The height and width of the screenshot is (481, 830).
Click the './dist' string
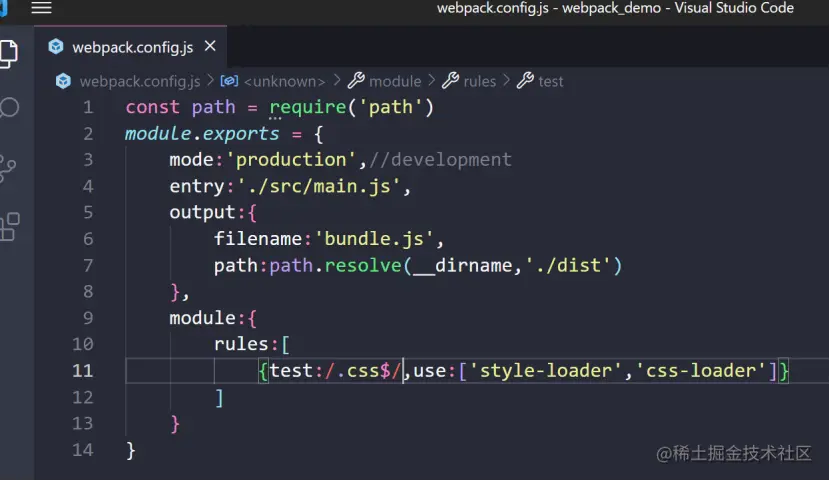coord(568,265)
